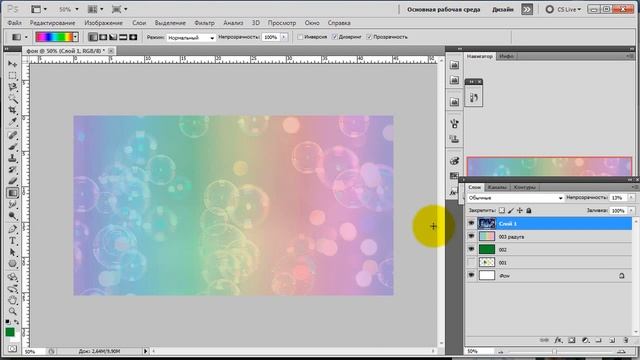
Task: Open the Изображение menu
Action: (x=103, y=23)
